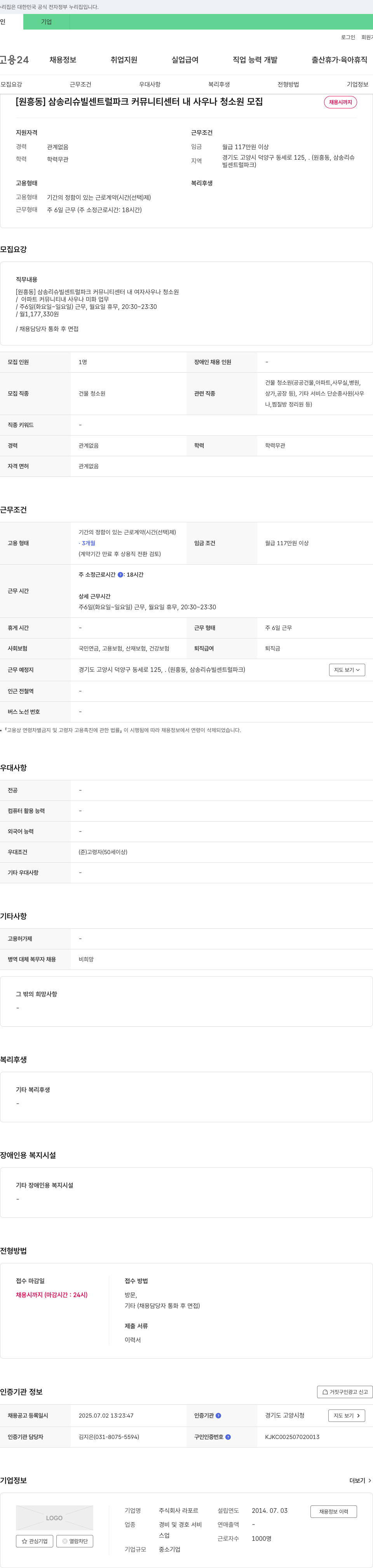373x1568 pixels.
Task: Open the 취업지원 main menu
Action: click(x=124, y=60)
